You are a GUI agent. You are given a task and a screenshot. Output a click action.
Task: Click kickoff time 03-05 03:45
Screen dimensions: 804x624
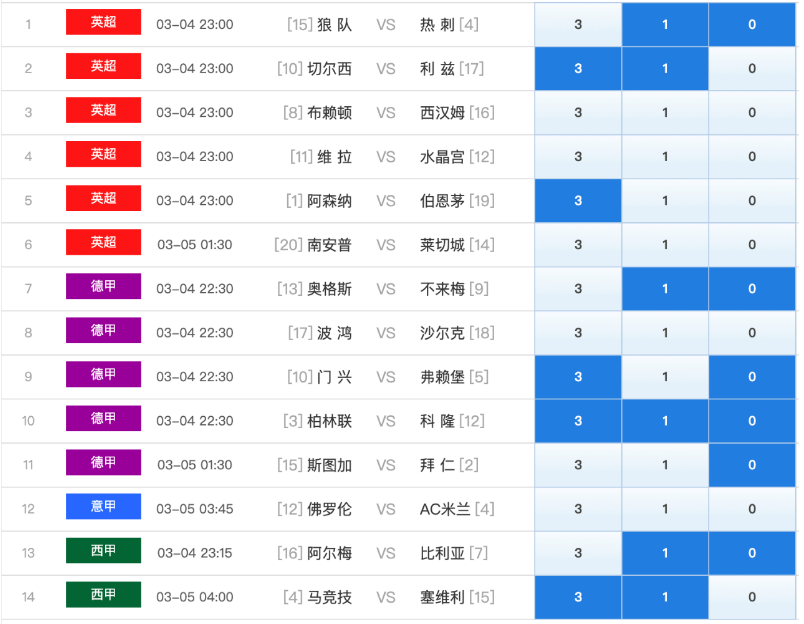(195, 509)
